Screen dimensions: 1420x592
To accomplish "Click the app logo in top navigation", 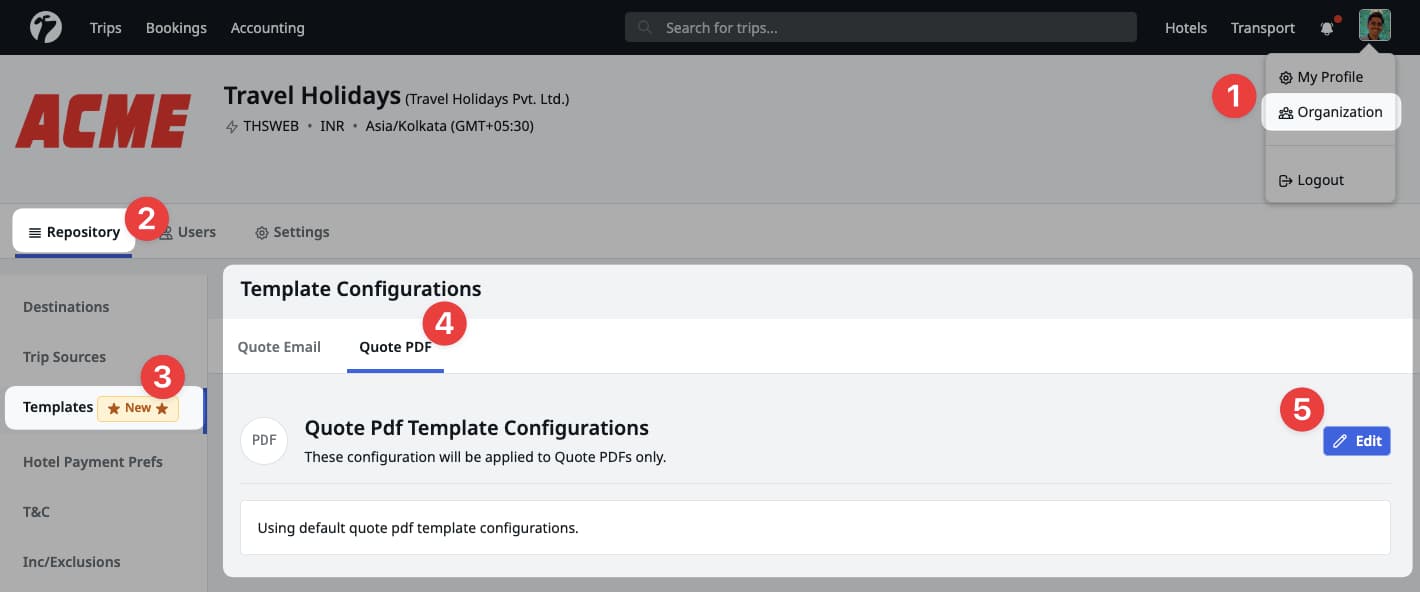I will click(x=46, y=27).
